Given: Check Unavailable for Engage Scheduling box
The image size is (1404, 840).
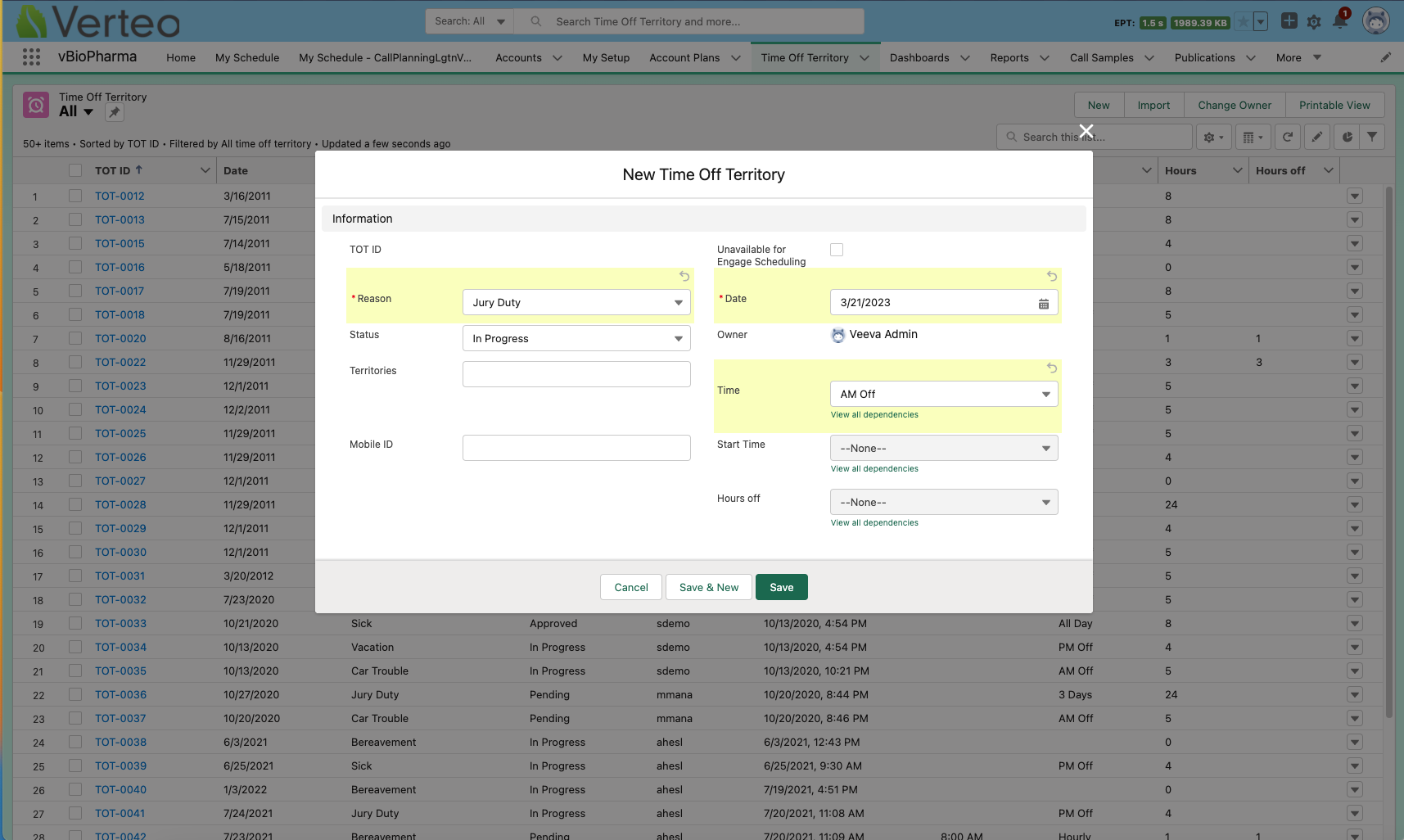Looking at the screenshot, I should pyautogui.click(x=837, y=250).
